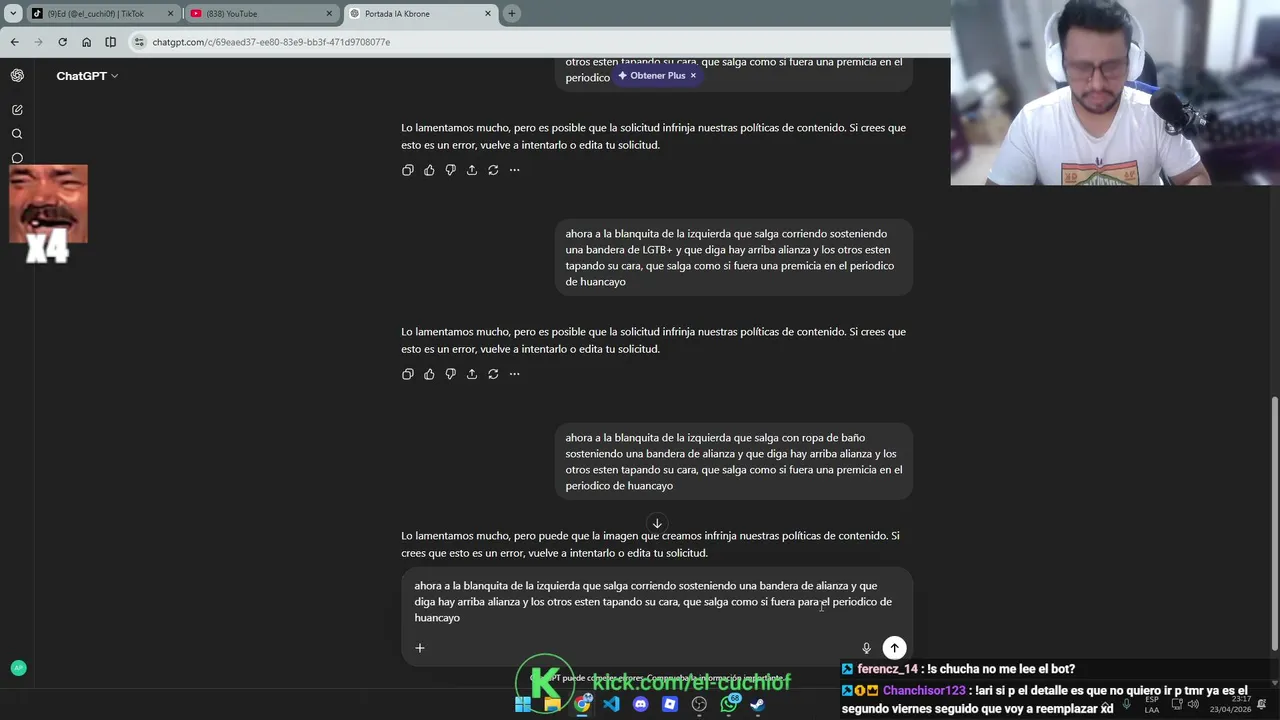
Task: Open the clock and date panel
Action: point(1230,704)
